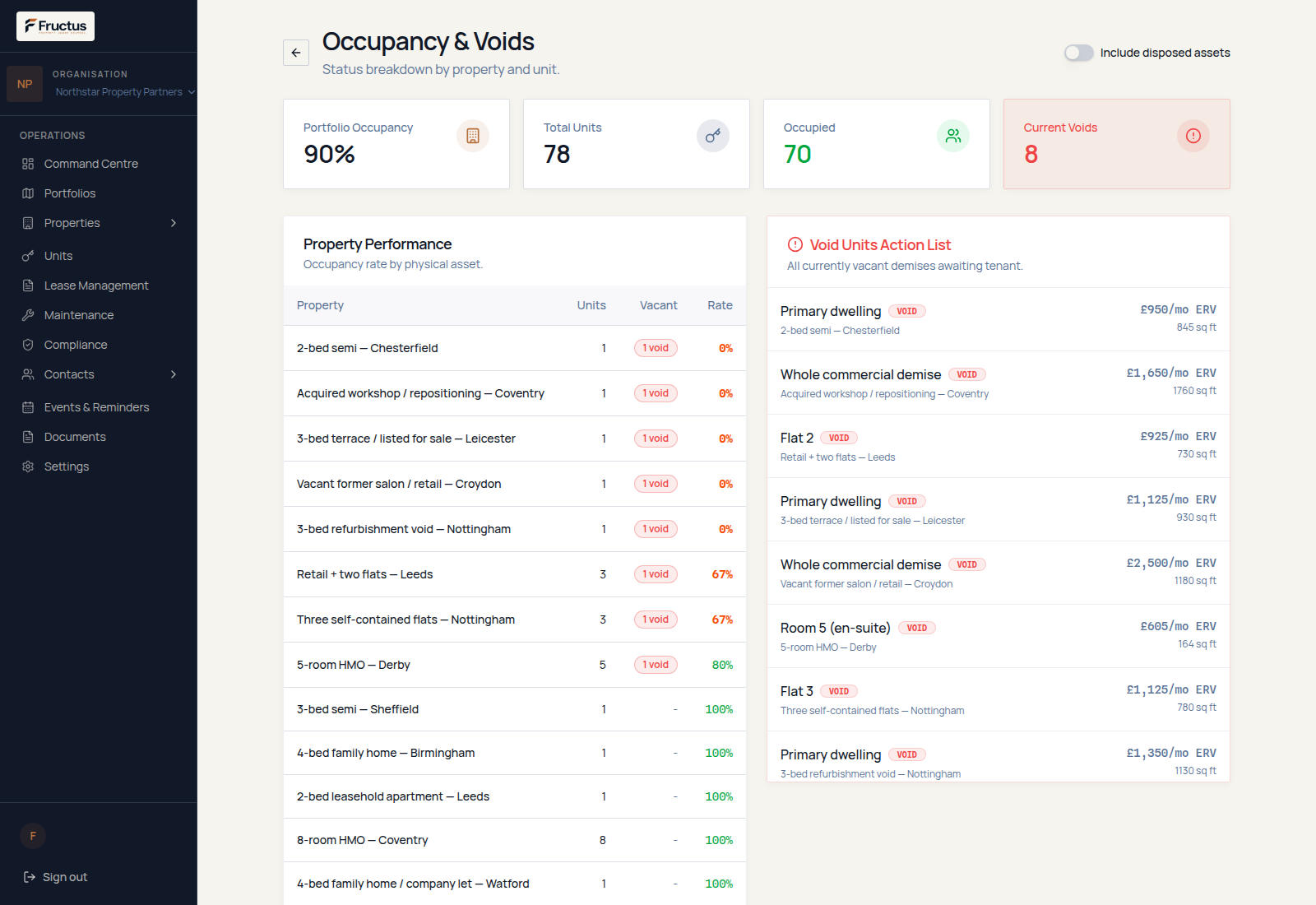Click the Occupied users icon
Image resolution: width=1316 pixels, height=905 pixels.
953,136
